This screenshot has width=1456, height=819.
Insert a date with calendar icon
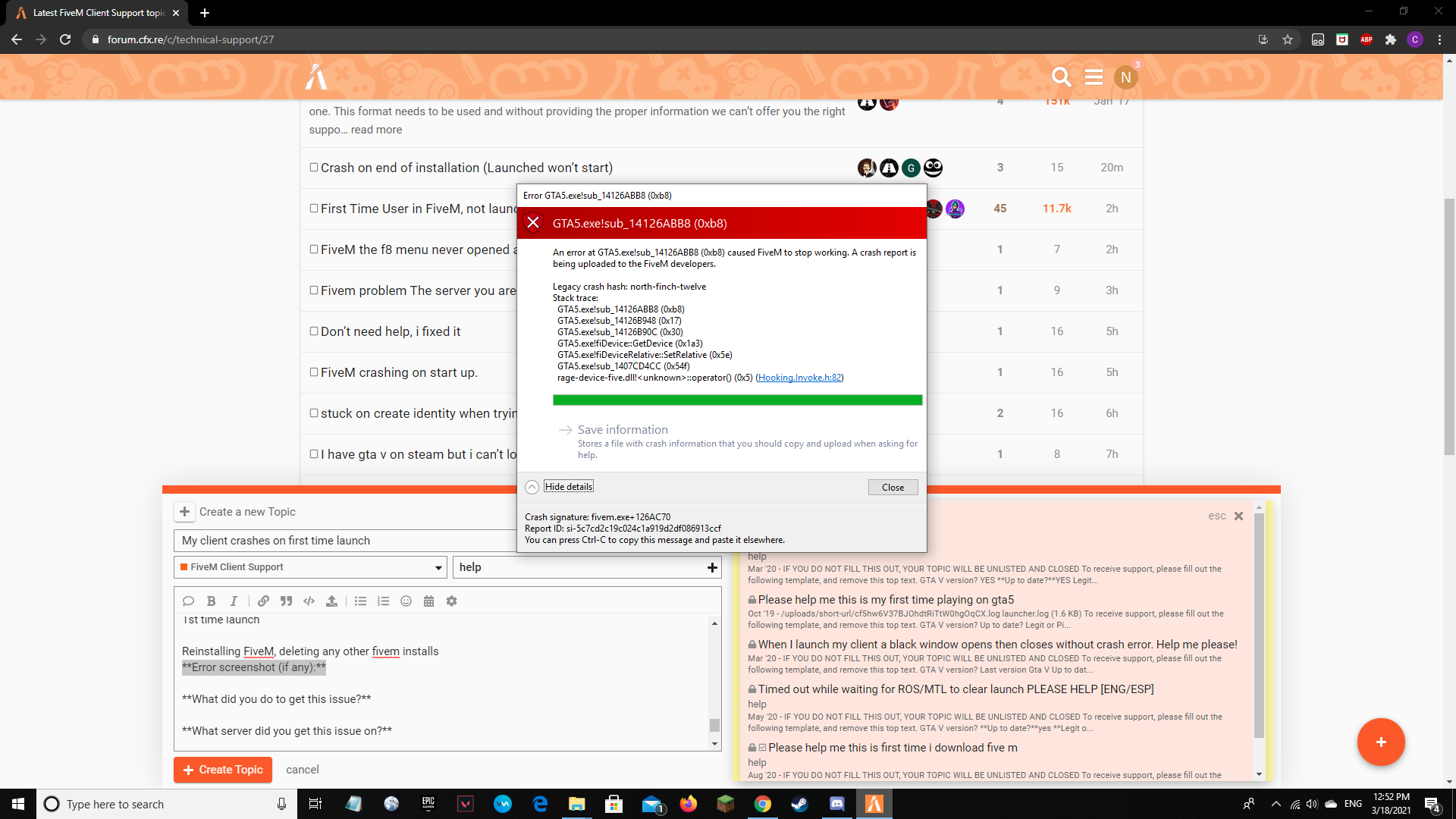tap(428, 601)
